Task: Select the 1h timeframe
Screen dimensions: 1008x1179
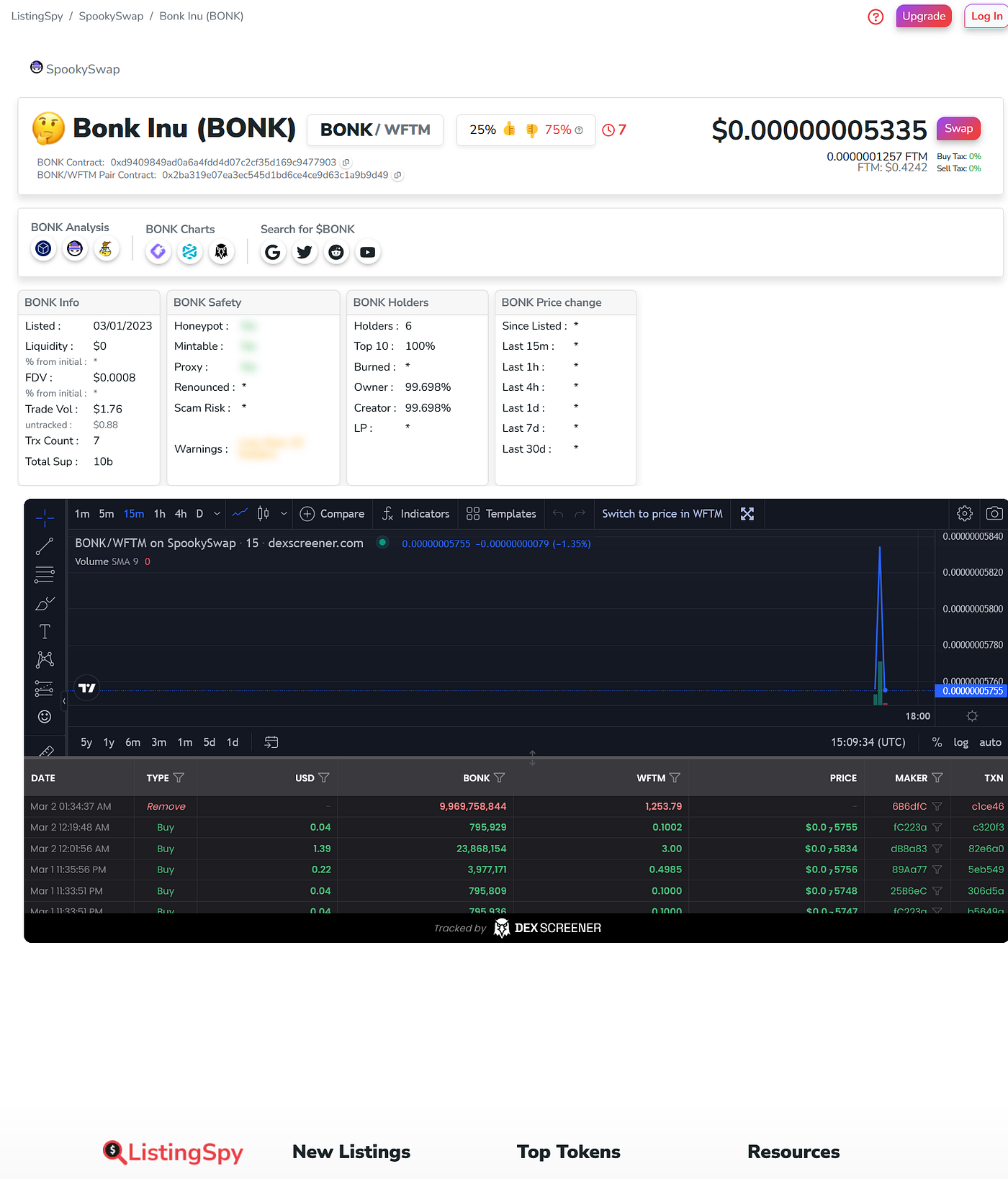Action: click(160, 514)
